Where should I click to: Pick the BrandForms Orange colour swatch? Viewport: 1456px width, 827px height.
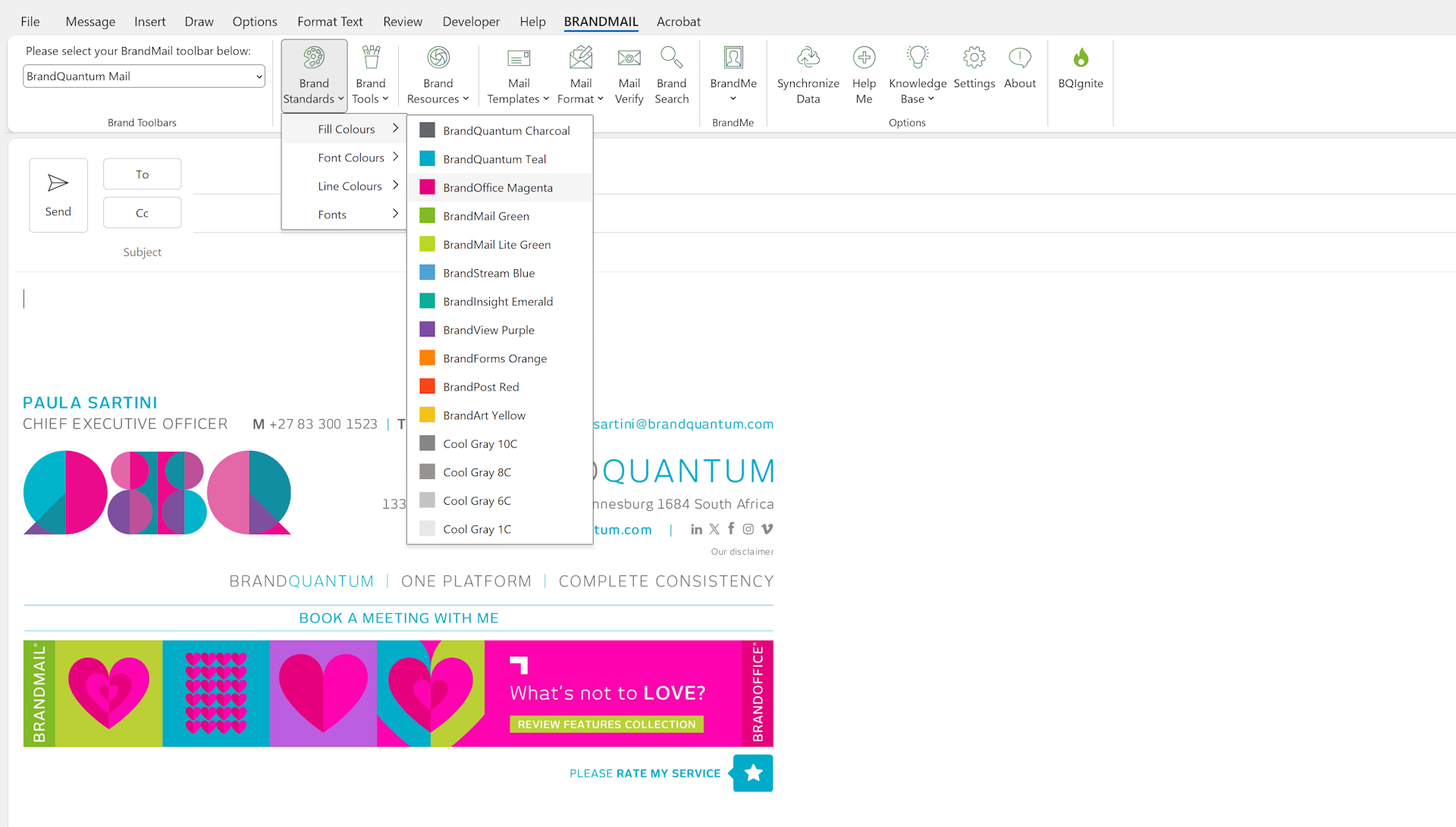click(428, 358)
